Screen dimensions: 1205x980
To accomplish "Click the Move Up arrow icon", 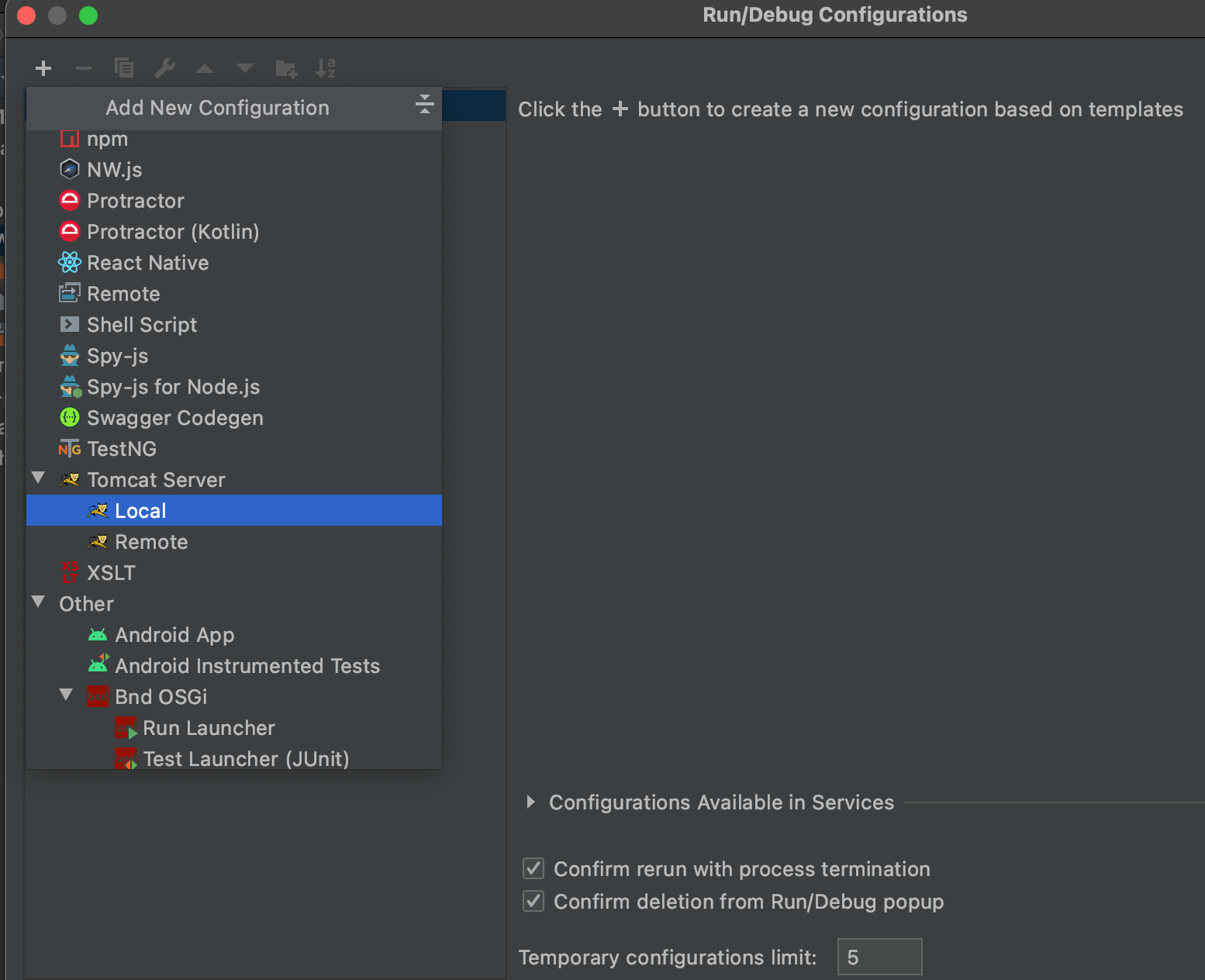I will point(205,68).
